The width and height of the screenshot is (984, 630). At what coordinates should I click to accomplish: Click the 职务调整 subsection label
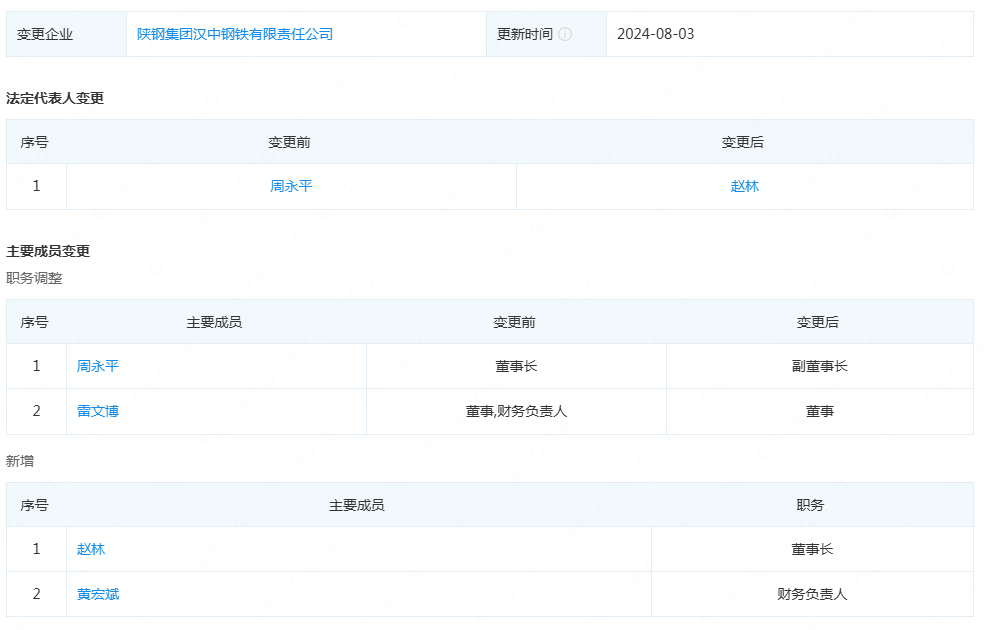coord(34,278)
